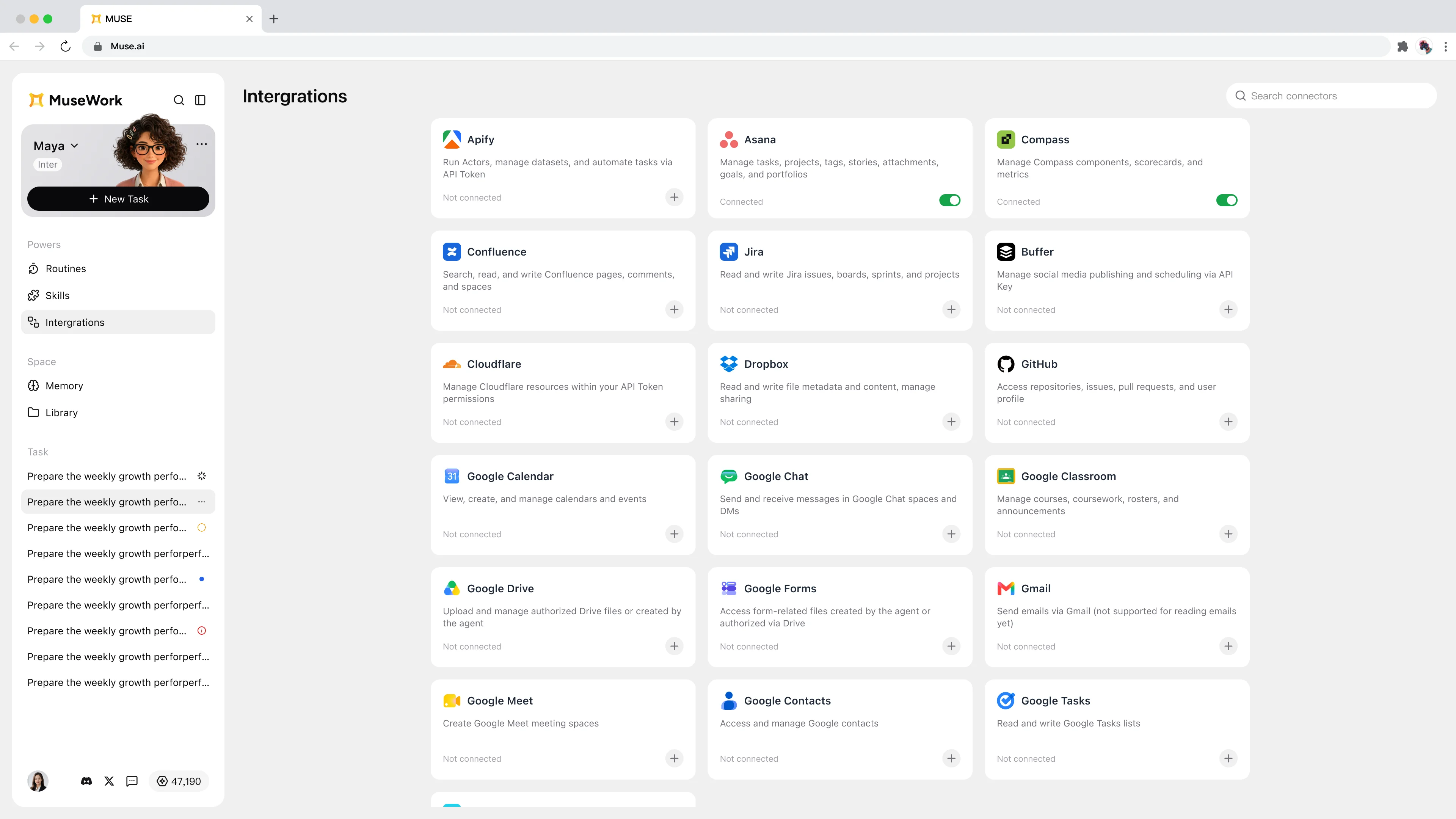Click the Compass logo icon
1456x819 pixels.
click(1006, 140)
